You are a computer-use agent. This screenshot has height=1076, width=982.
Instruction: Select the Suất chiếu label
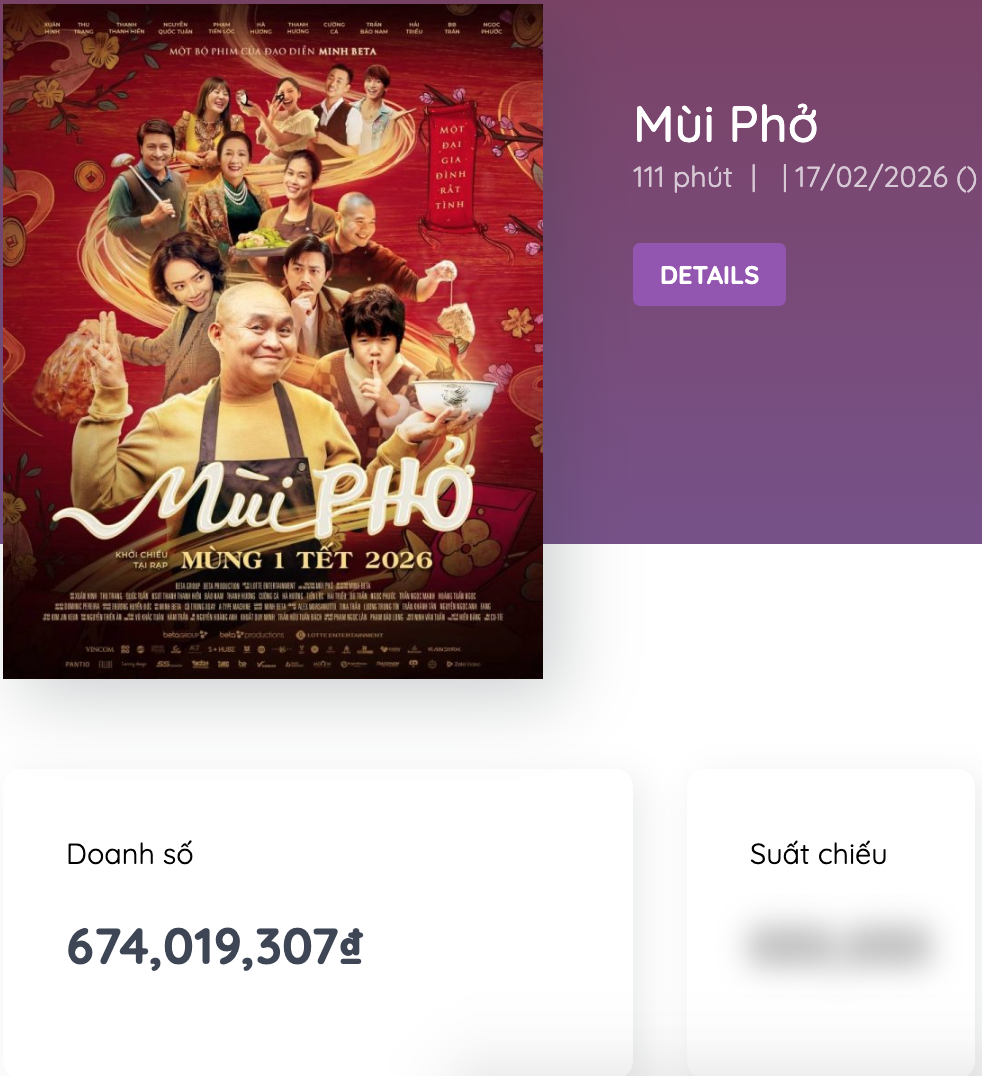(x=818, y=854)
